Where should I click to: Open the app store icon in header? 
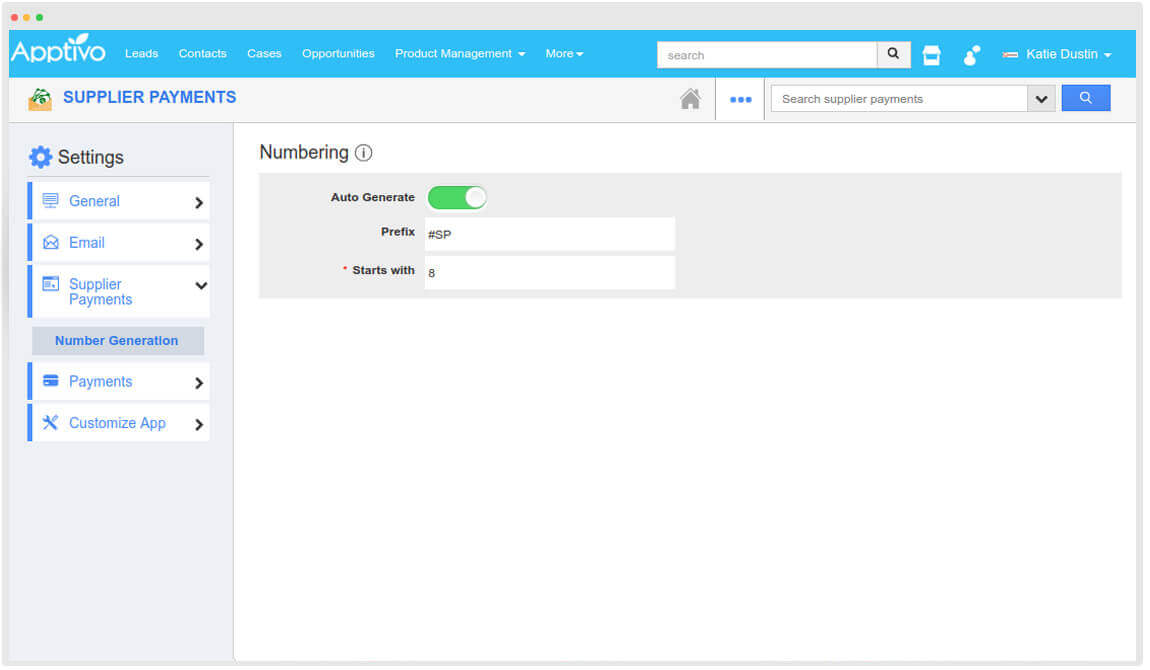[x=931, y=55]
